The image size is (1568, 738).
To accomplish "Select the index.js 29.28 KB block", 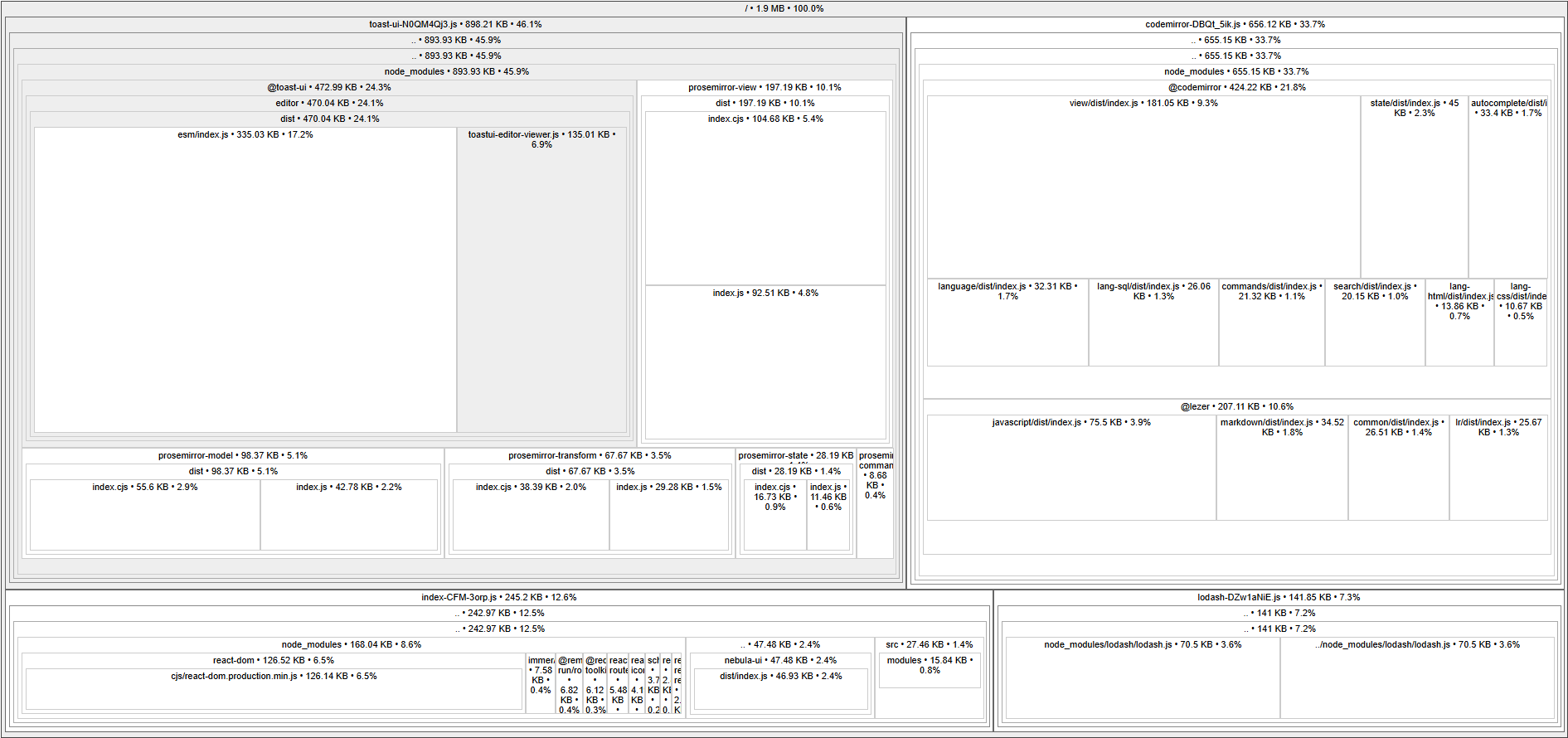I will coord(669,515).
